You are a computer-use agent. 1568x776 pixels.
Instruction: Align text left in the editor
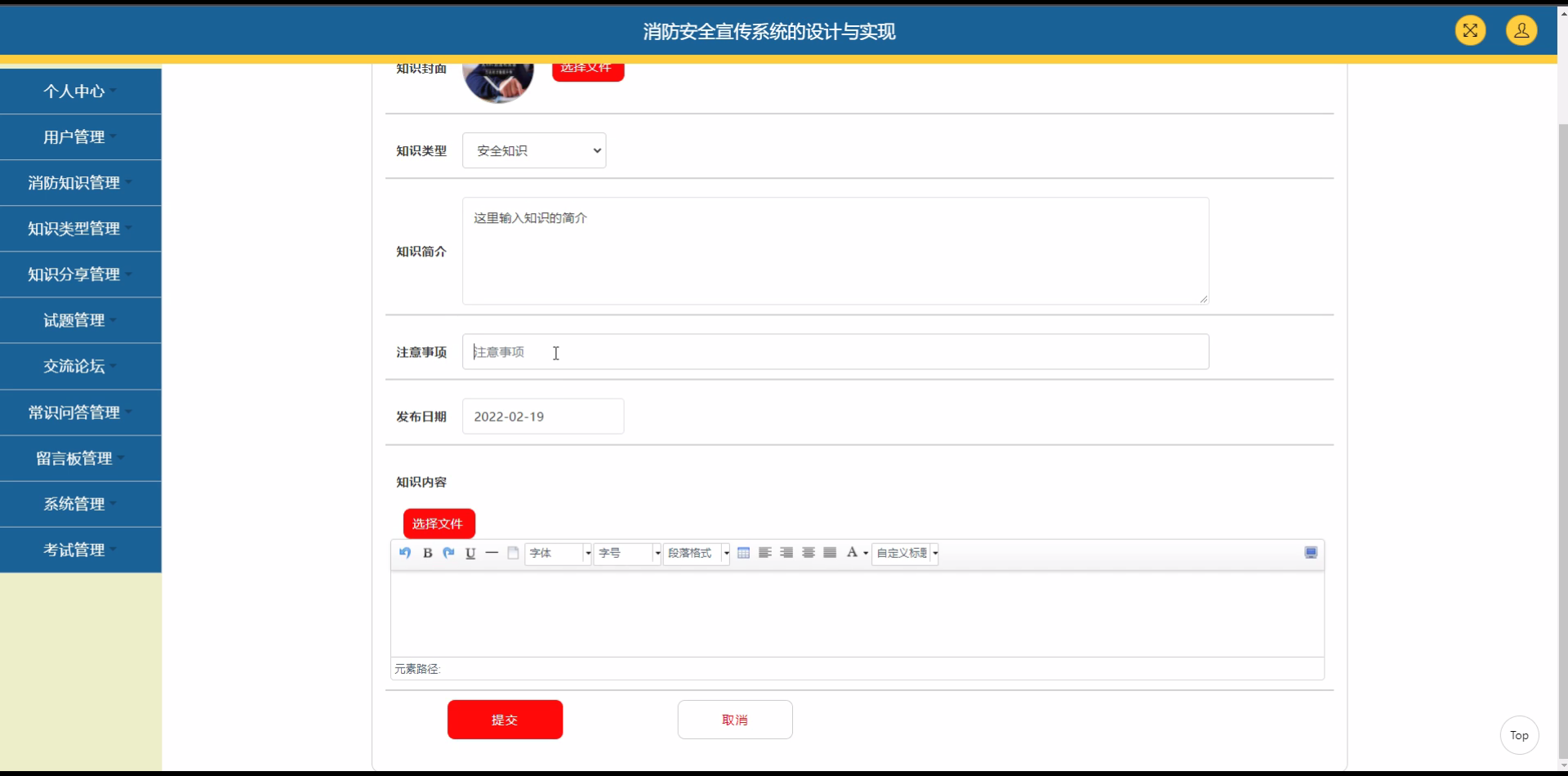[765, 553]
